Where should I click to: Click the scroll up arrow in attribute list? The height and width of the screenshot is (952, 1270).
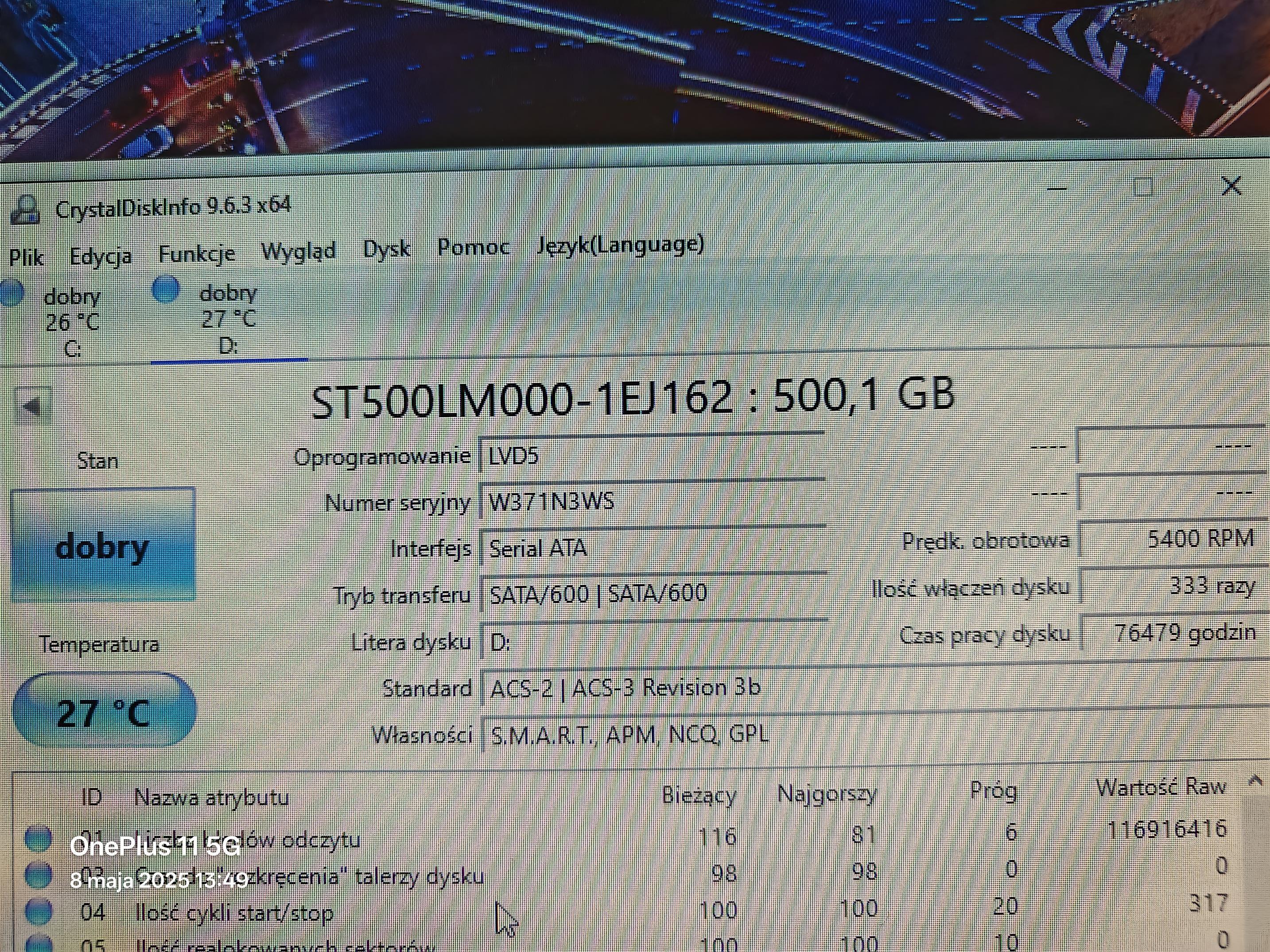point(1255,781)
